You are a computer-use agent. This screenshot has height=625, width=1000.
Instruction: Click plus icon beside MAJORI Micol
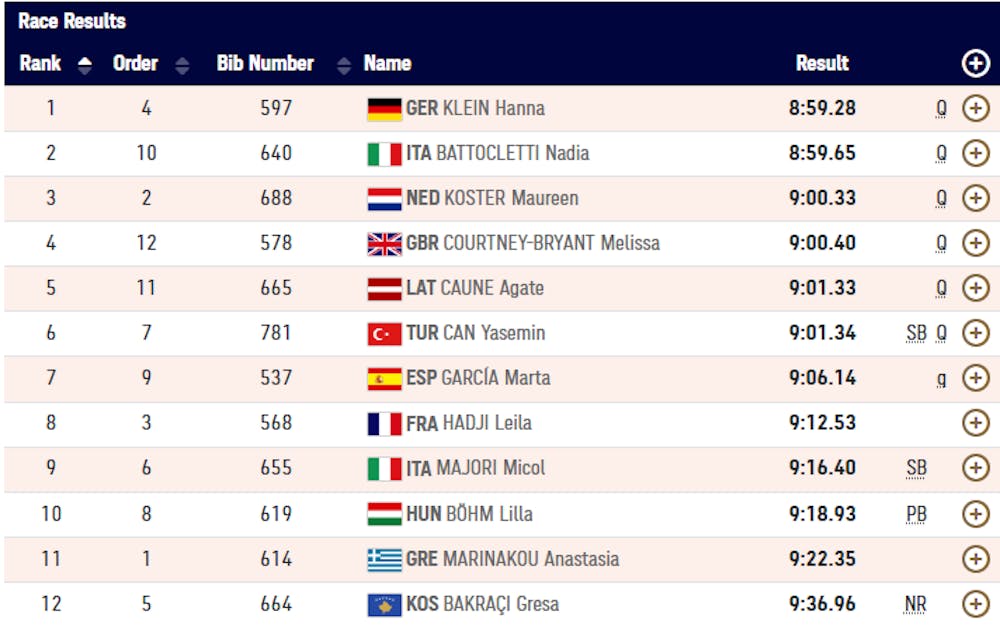[975, 468]
